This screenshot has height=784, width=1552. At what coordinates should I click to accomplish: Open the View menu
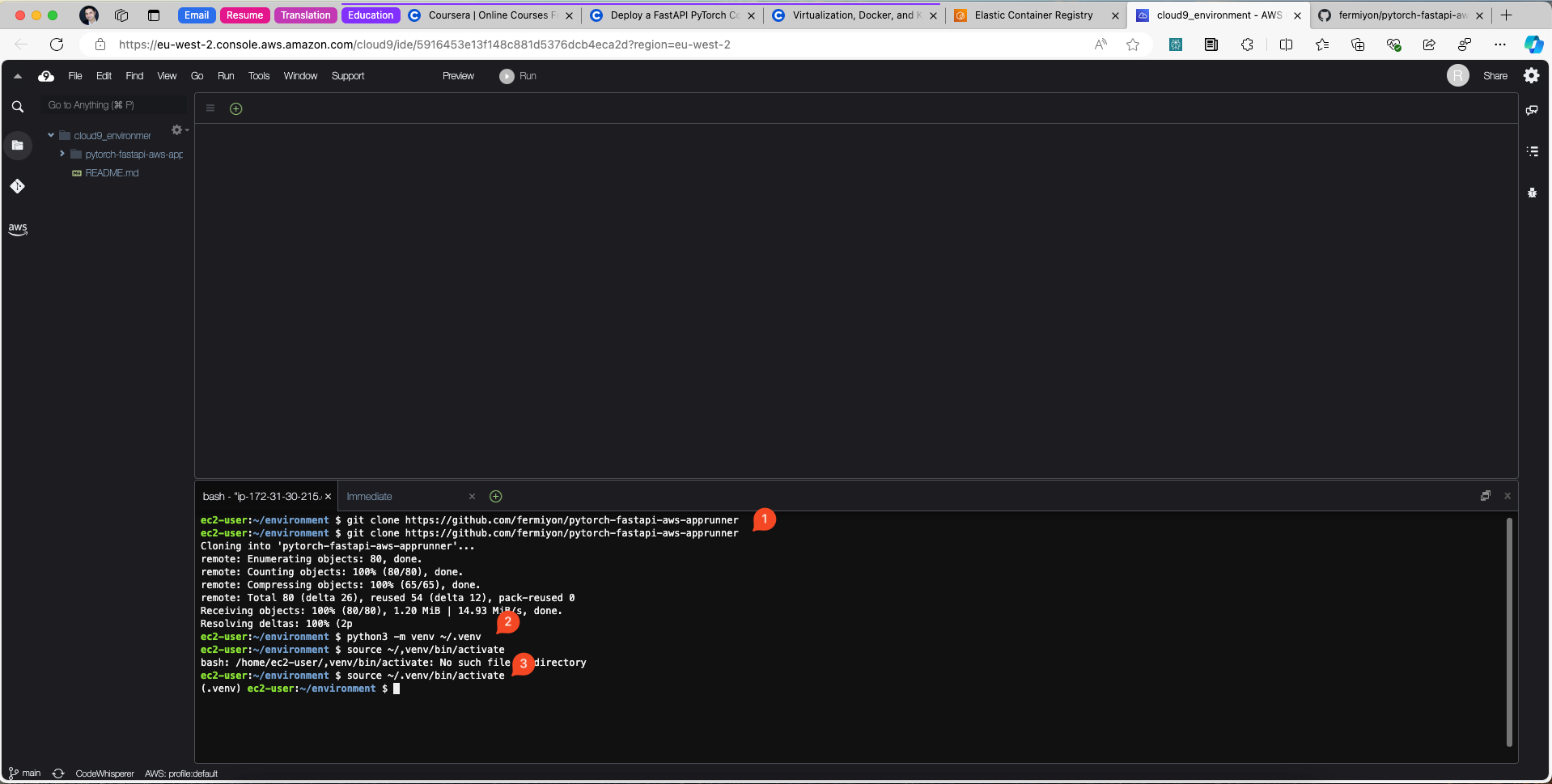(167, 76)
